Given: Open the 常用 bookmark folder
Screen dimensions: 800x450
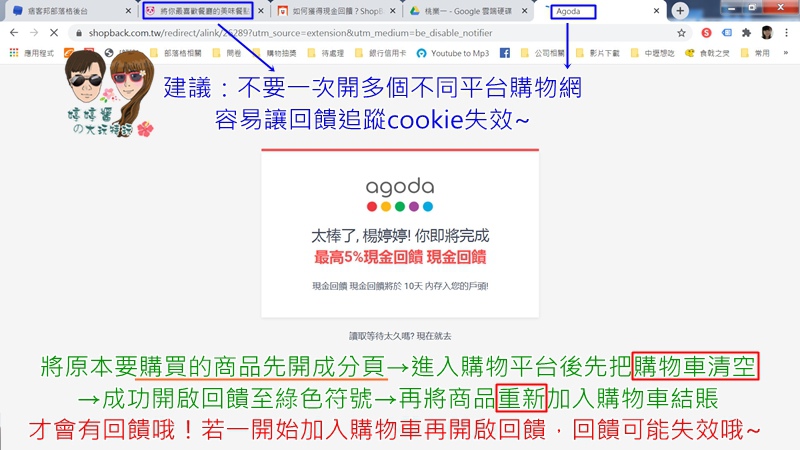Looking at the screenshot, I should tap(755, 53).
